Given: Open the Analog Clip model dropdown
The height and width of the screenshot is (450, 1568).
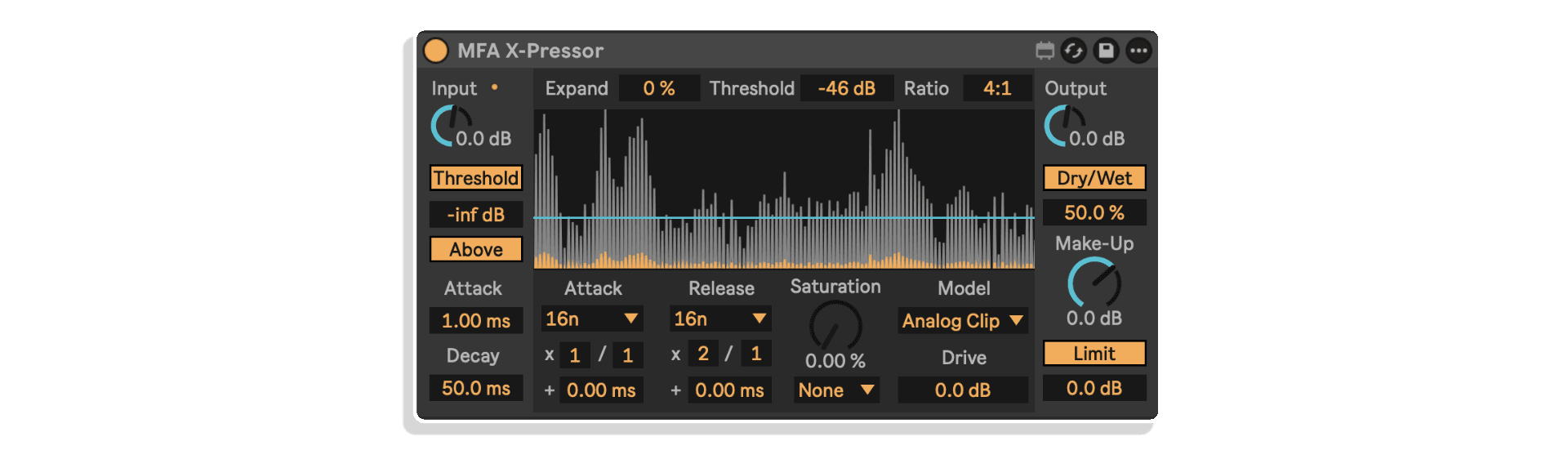Looking at the screenshot, I should pyautogui.click(x=963, y=321).
